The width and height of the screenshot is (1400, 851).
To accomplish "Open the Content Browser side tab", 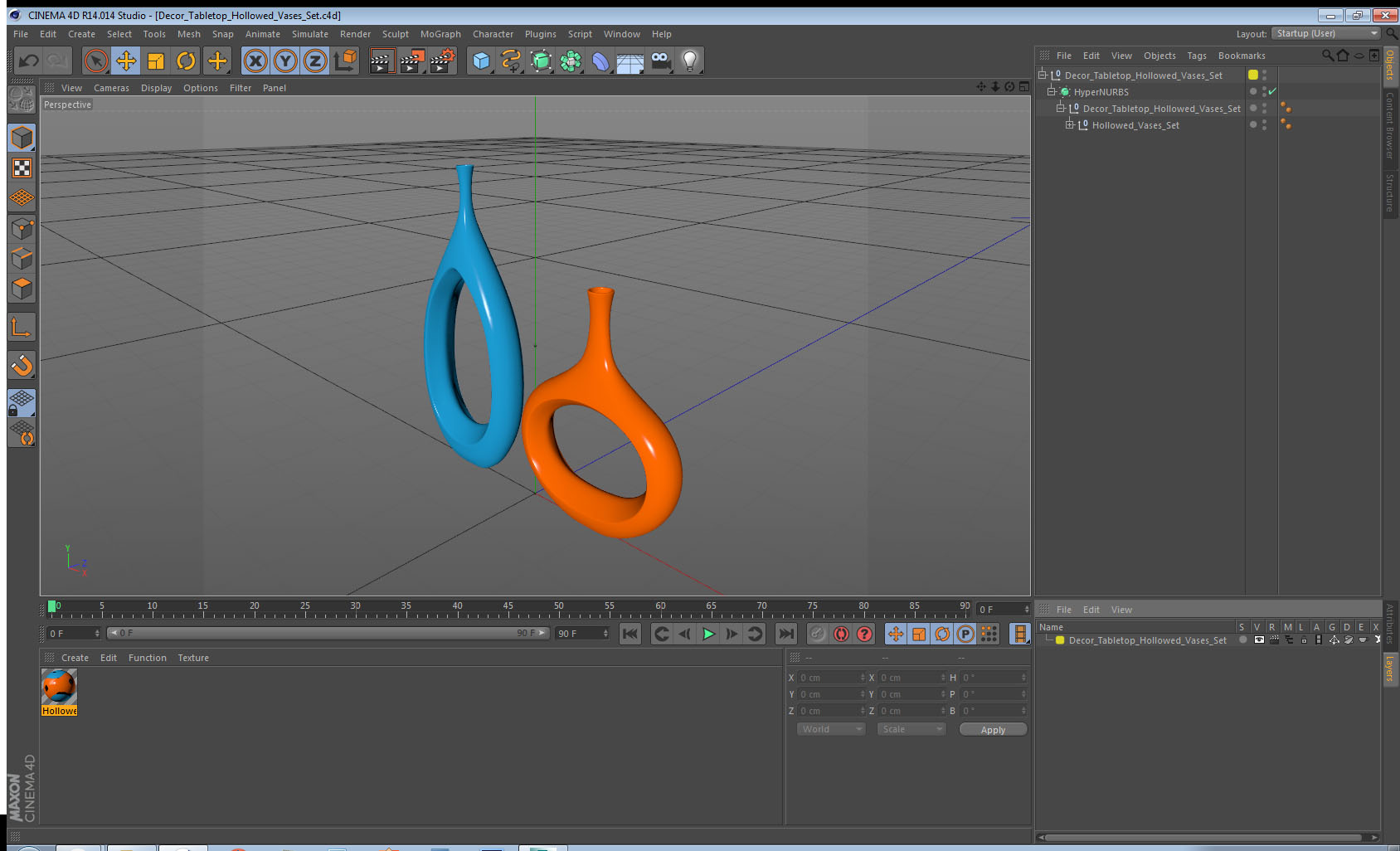I will coord(1390,125).
